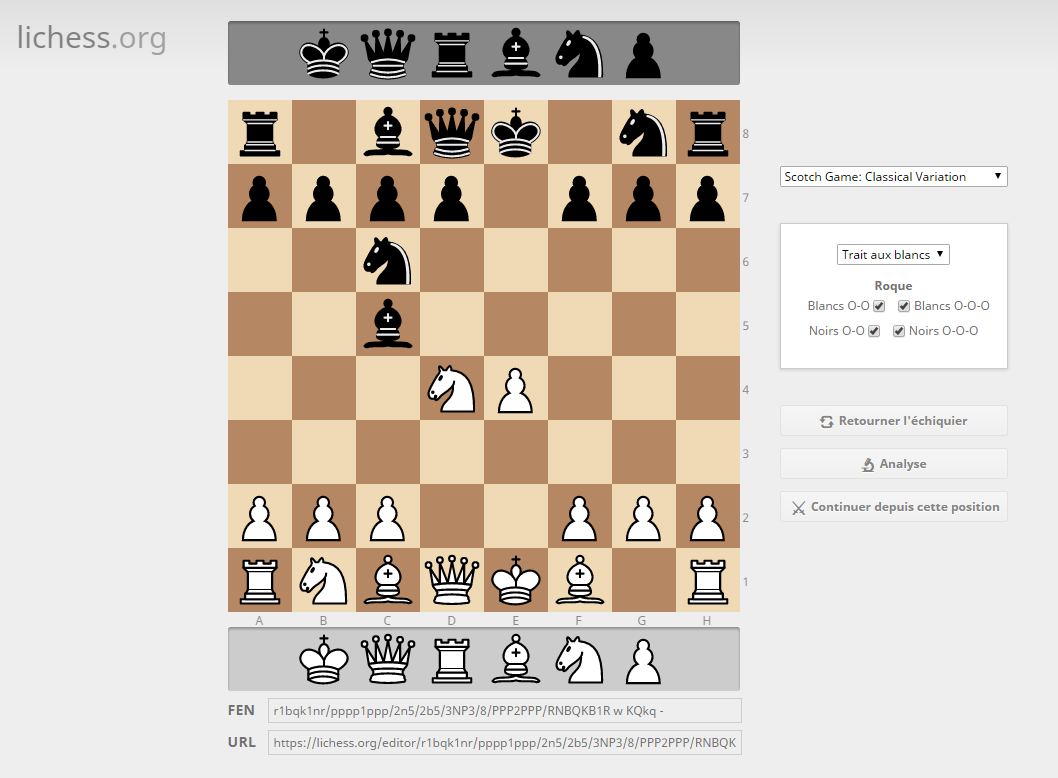1058x778 pixels.
Task: Select the FEN text field
Action: [x=504, y=710]
